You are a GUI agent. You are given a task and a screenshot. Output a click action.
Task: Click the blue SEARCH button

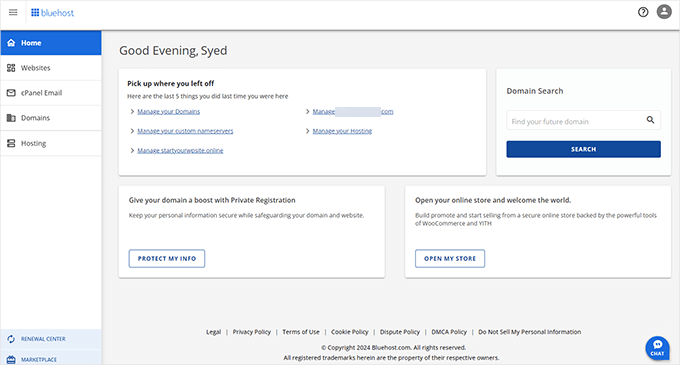(x=583, y=149)
